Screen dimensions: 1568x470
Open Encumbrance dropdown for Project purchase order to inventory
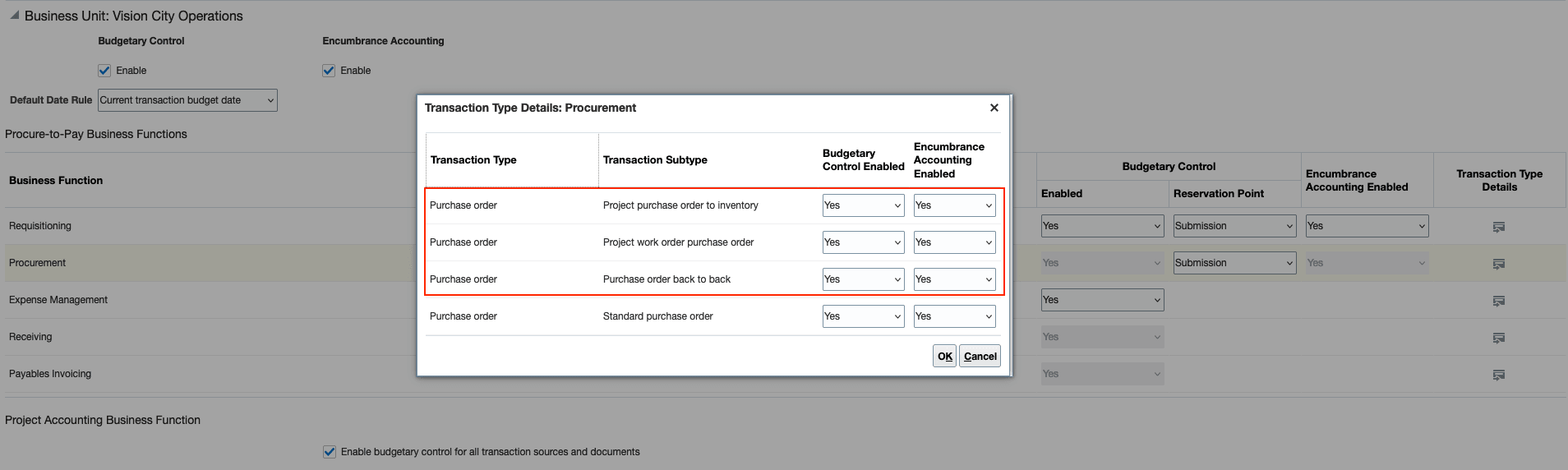pyautogui.click(x=954, y=205)
